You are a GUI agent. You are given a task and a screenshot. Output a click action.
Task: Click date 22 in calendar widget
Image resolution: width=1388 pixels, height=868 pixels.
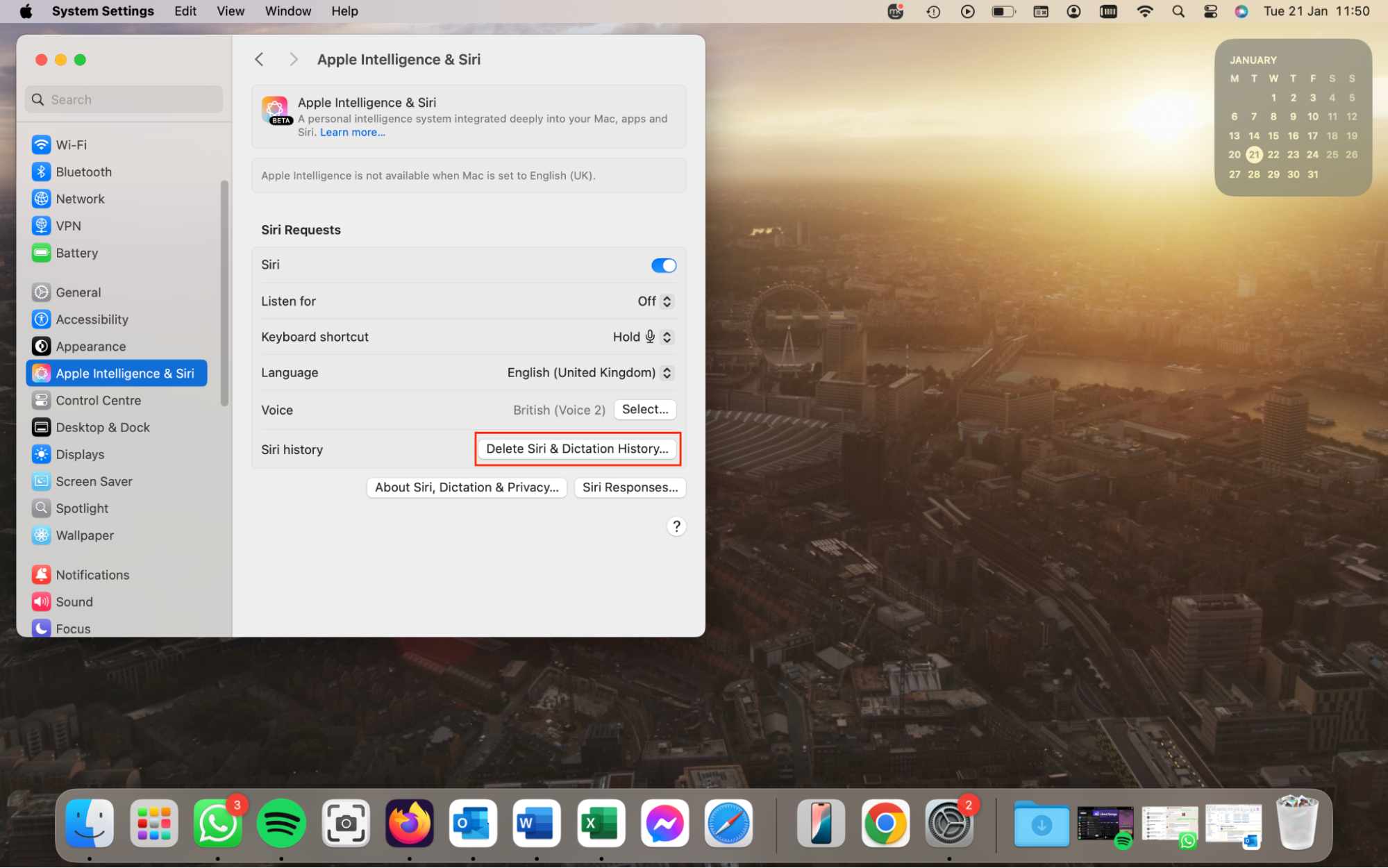pyautogui.click(x=1273, y=155)
